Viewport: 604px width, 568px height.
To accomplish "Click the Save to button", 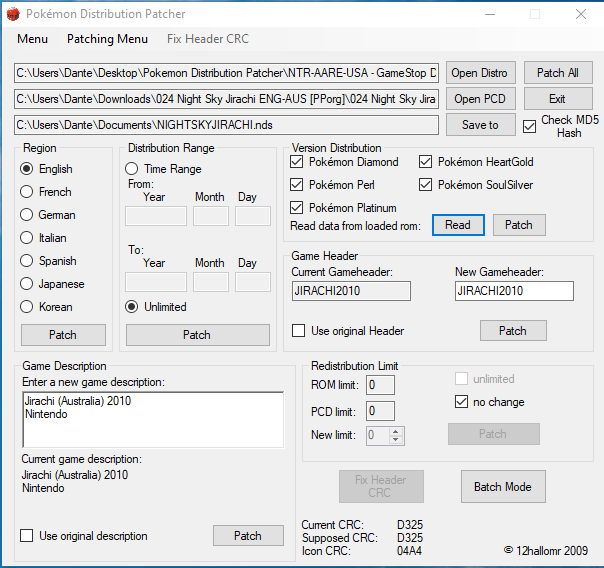I will [x=480, y=125].
